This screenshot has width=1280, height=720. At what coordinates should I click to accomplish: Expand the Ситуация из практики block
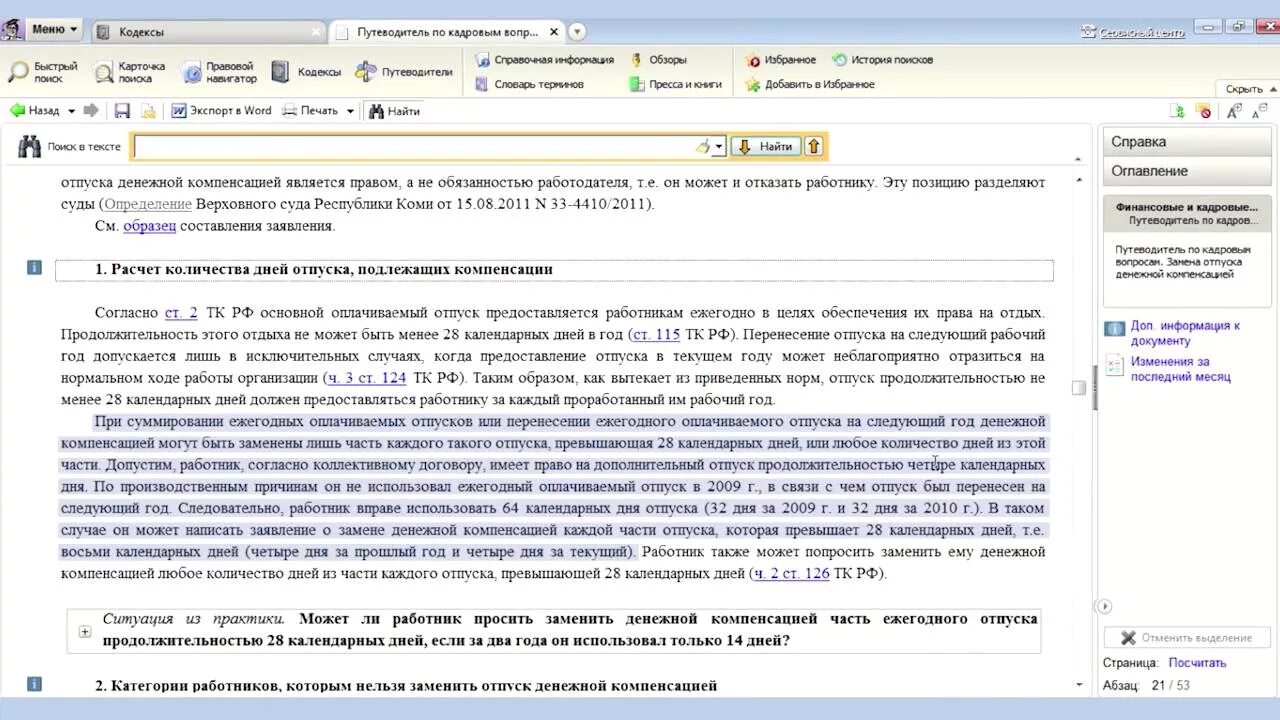click(x=85, y=631)
